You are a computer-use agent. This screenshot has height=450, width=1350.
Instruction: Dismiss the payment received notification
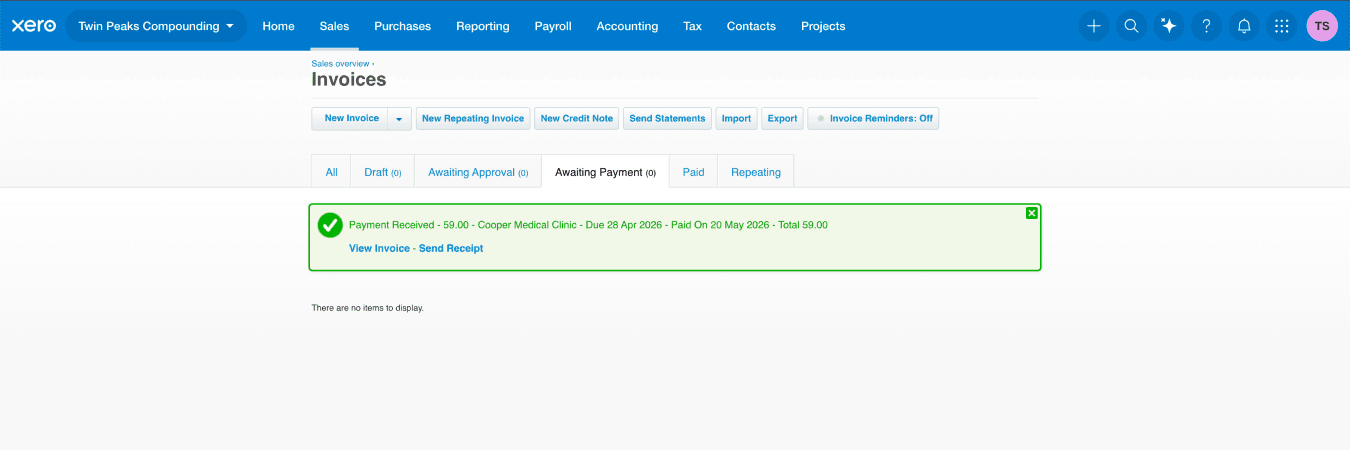point(1031,213)
